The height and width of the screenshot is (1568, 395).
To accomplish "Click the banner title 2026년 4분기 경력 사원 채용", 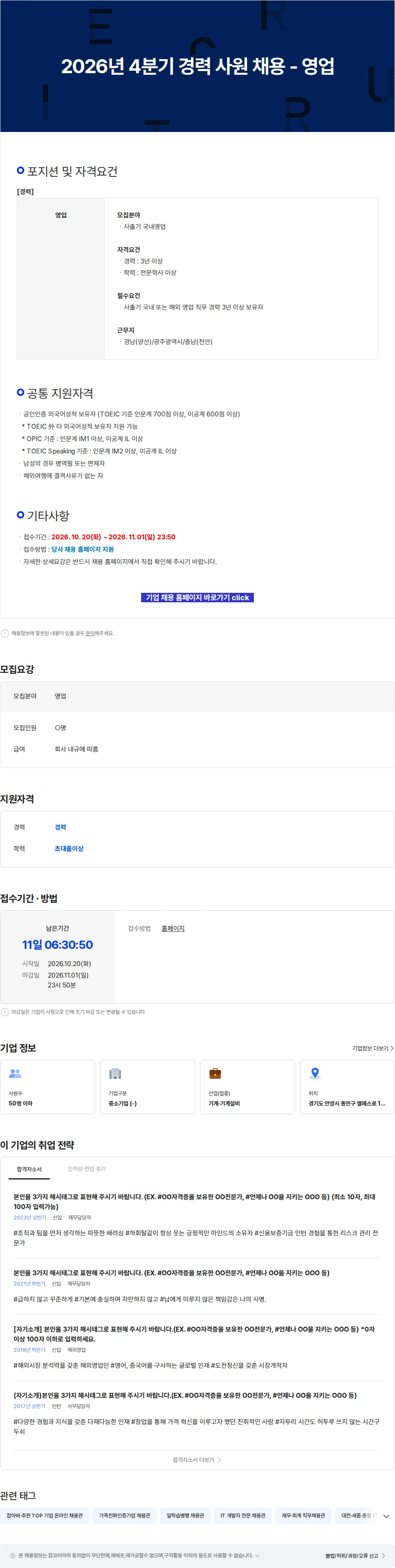I will (197, 66).
